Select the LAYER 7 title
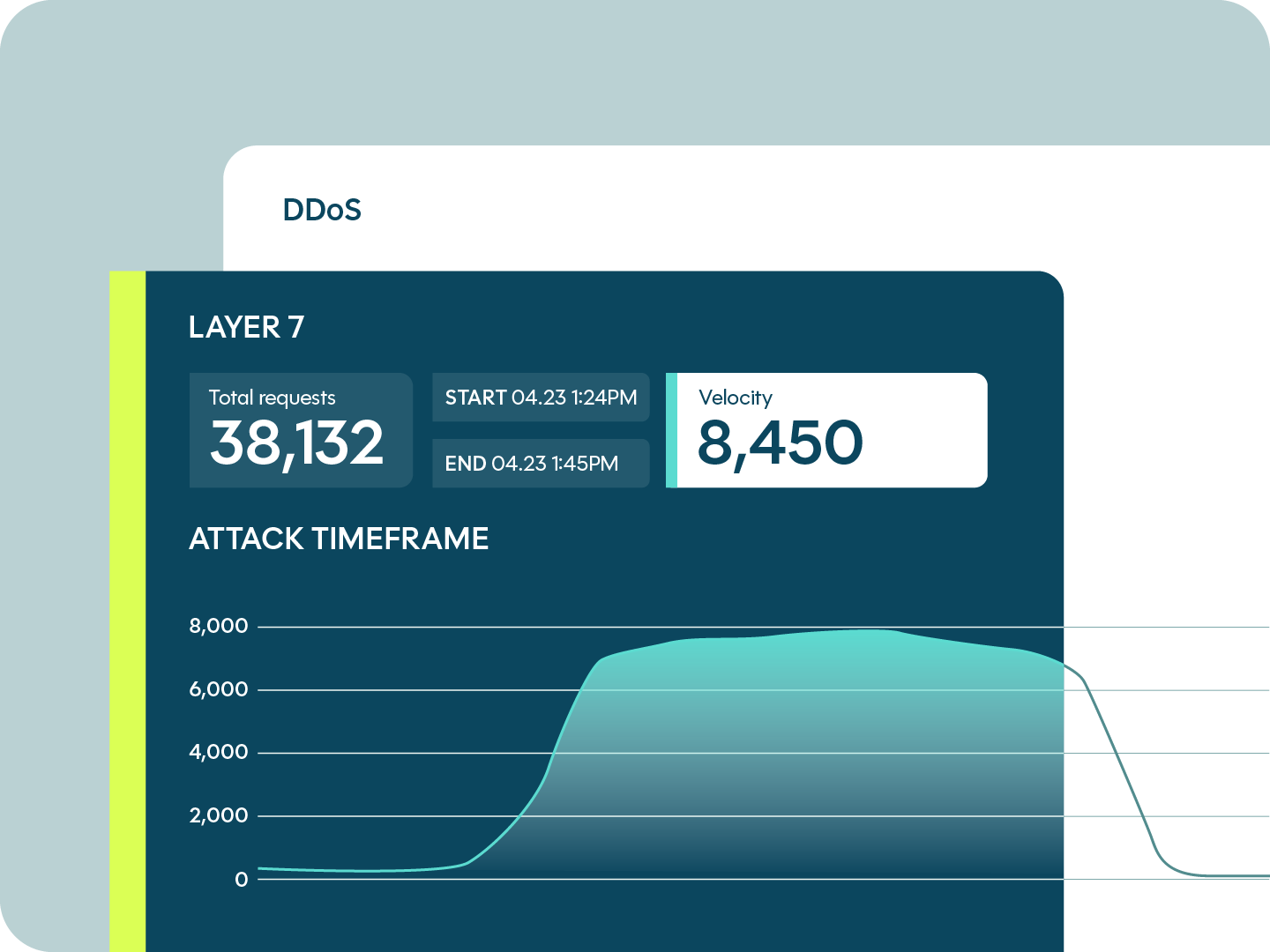Screen dimensions: 1270x952 (x=246, y=327)
